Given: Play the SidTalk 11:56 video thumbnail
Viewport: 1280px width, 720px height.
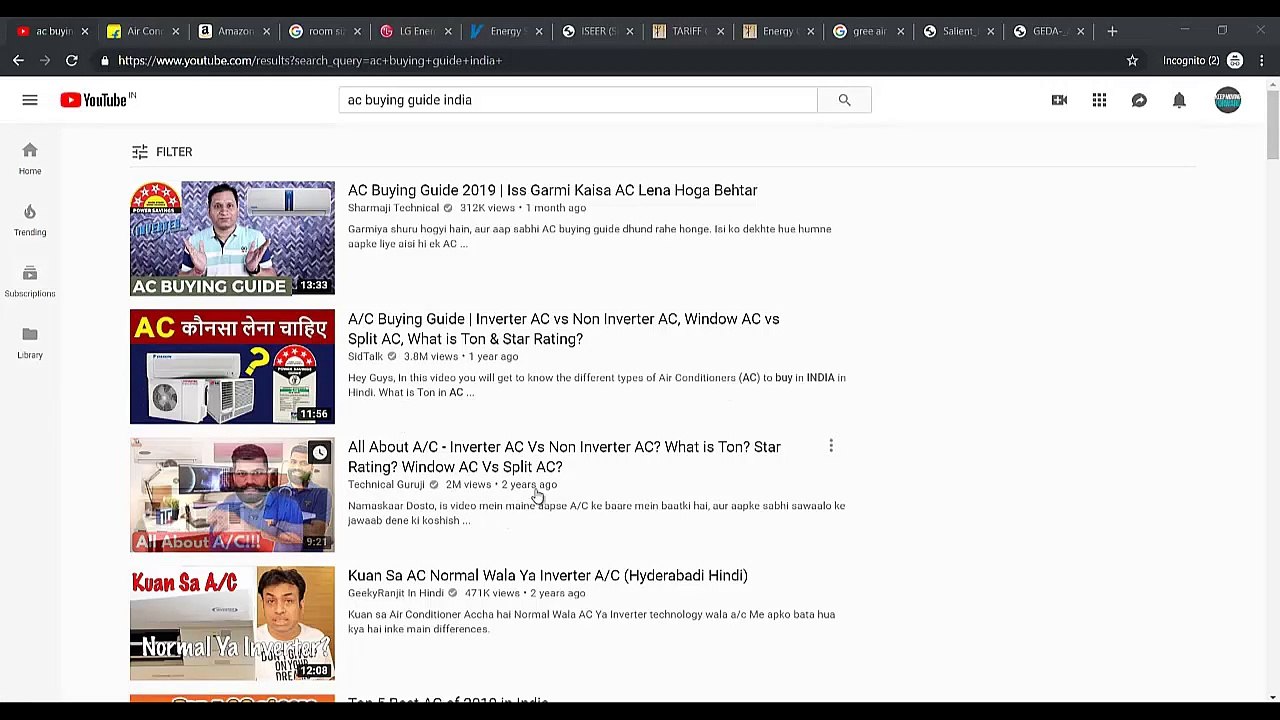Looking at the screenshot, I should coord(232,367).
